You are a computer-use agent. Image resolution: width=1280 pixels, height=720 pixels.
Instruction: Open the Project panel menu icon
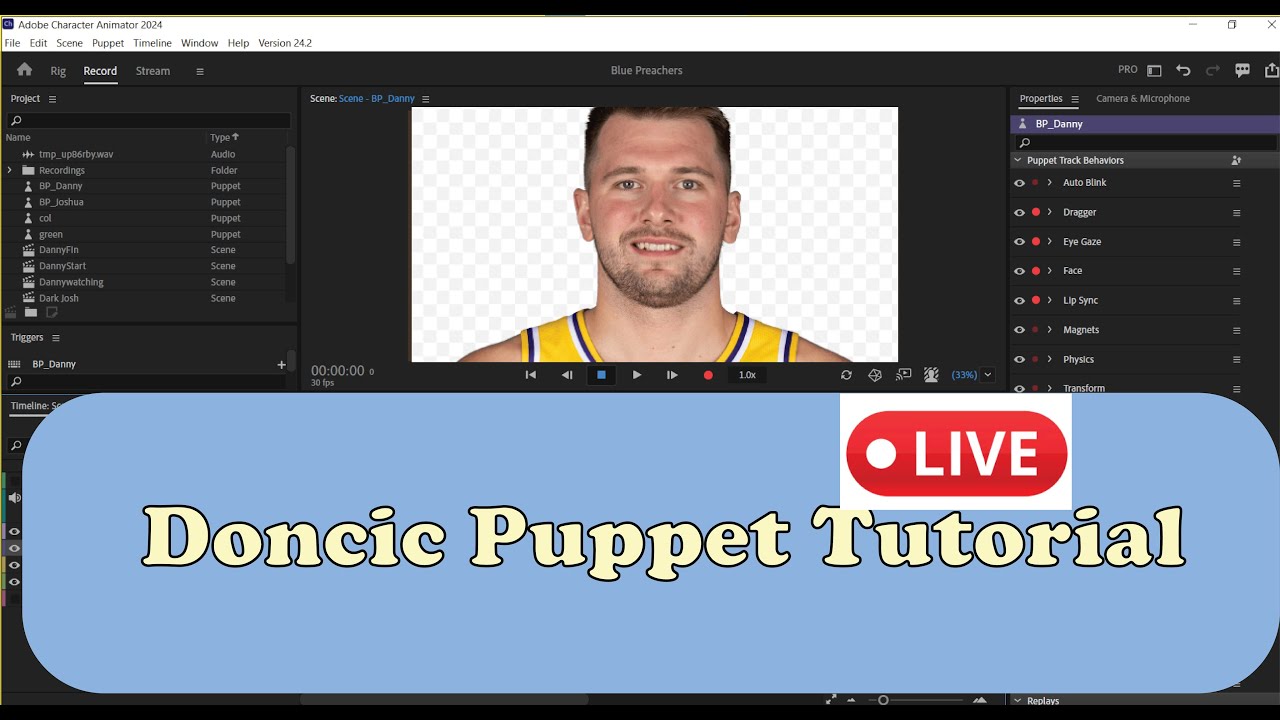(53, 99)
